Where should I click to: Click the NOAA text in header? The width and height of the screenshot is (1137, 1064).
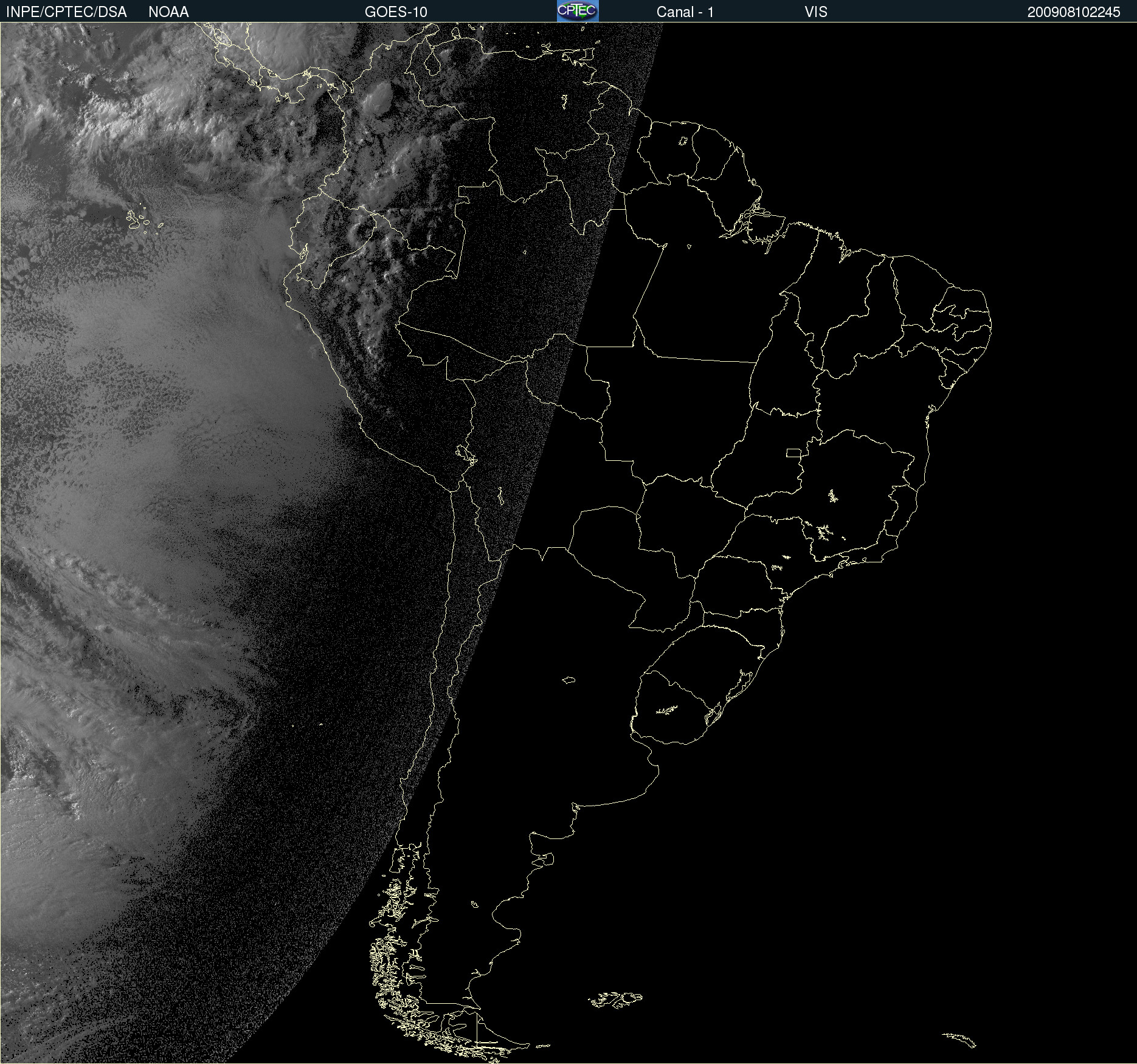(x=168, y=12)
